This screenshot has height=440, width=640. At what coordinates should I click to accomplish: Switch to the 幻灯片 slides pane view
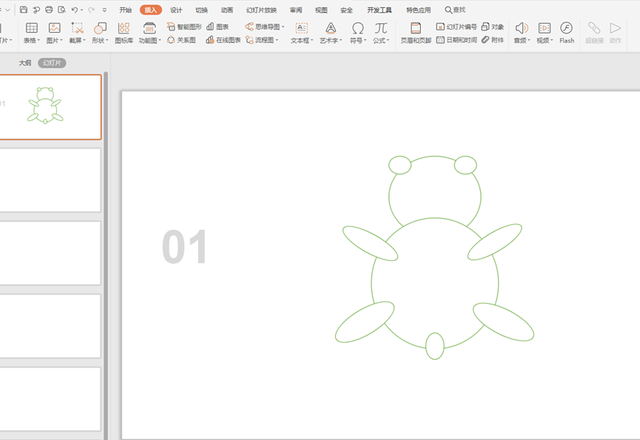click(x=52, y=62)
